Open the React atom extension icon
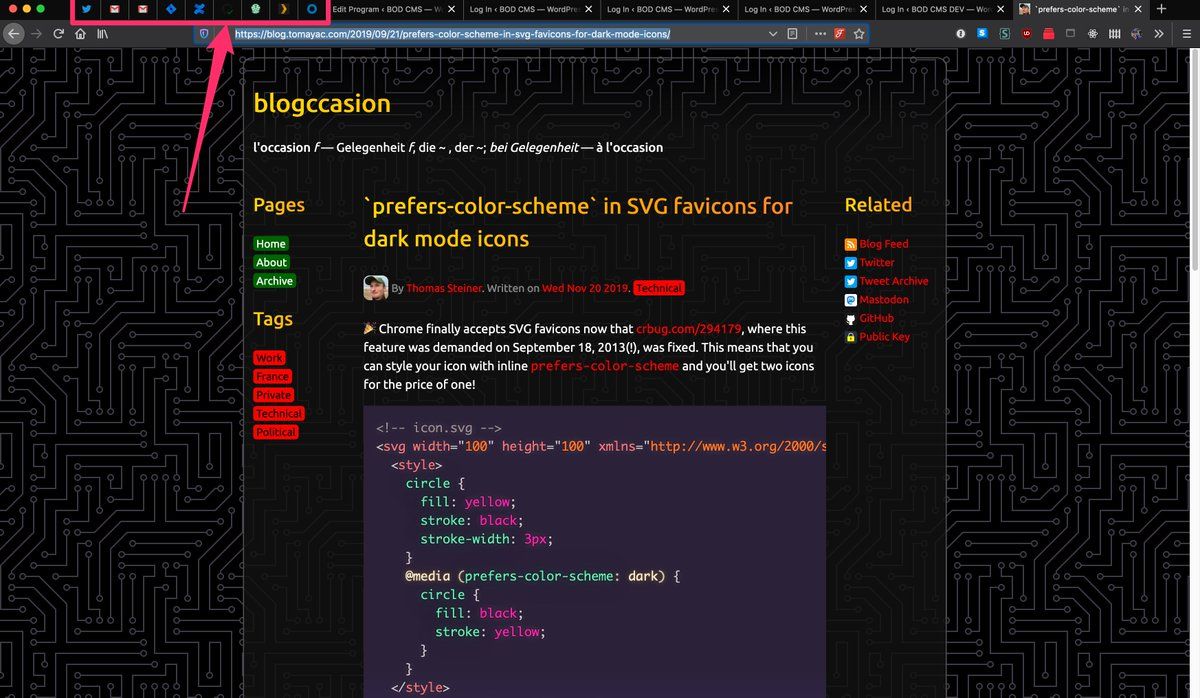Viewport: 1200px width, 698px height. [1092, 33]
